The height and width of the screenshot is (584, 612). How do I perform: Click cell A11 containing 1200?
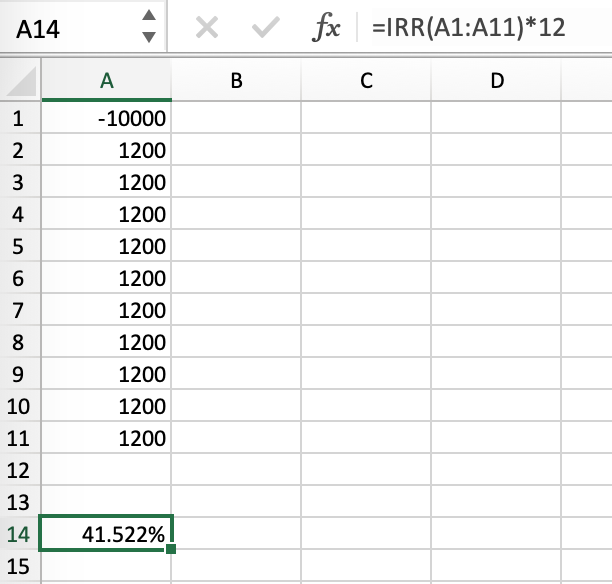pyautogui.click(x=106, y=438)
